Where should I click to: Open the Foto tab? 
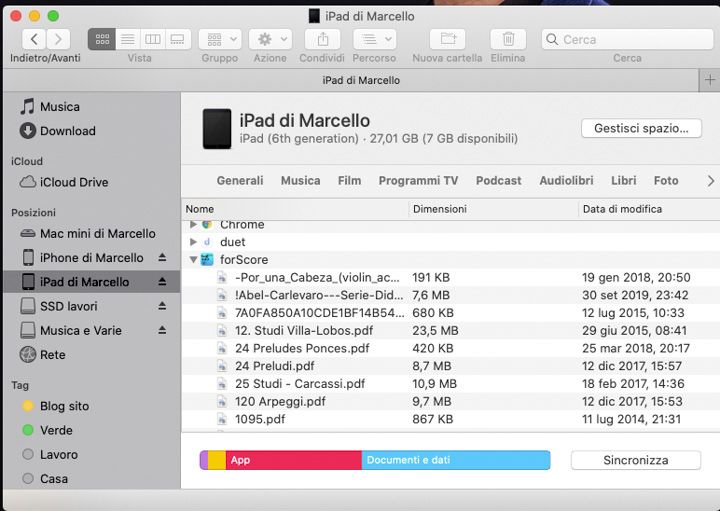[x=666, y=180]
